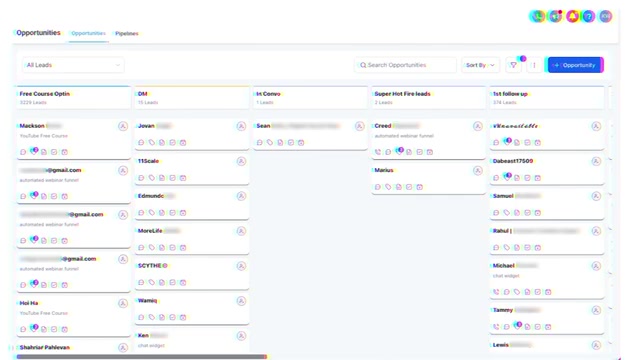Open conversation icon on Mackson card

(x=23, y=152)
